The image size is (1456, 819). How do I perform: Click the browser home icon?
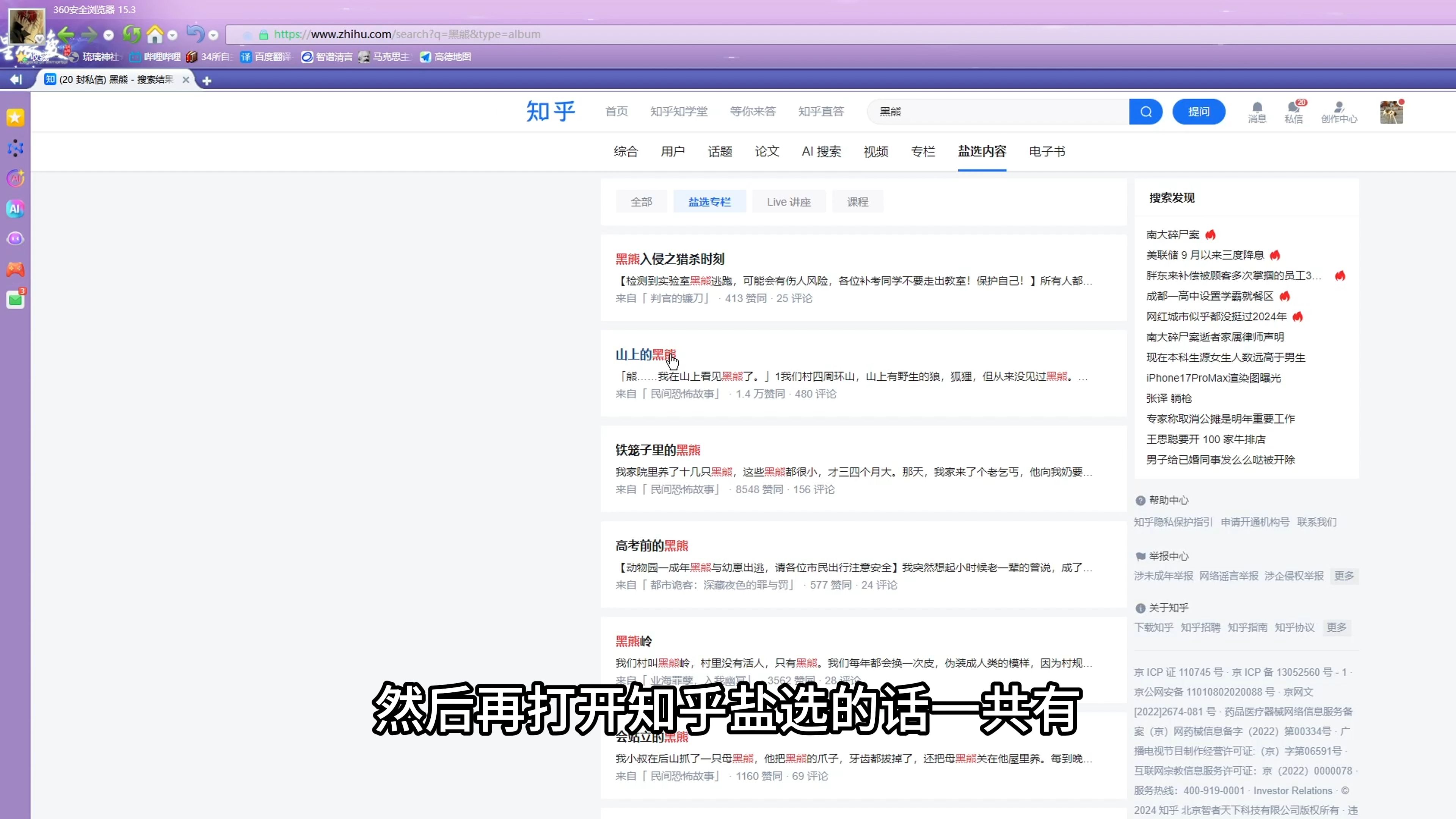pos(154,35)
